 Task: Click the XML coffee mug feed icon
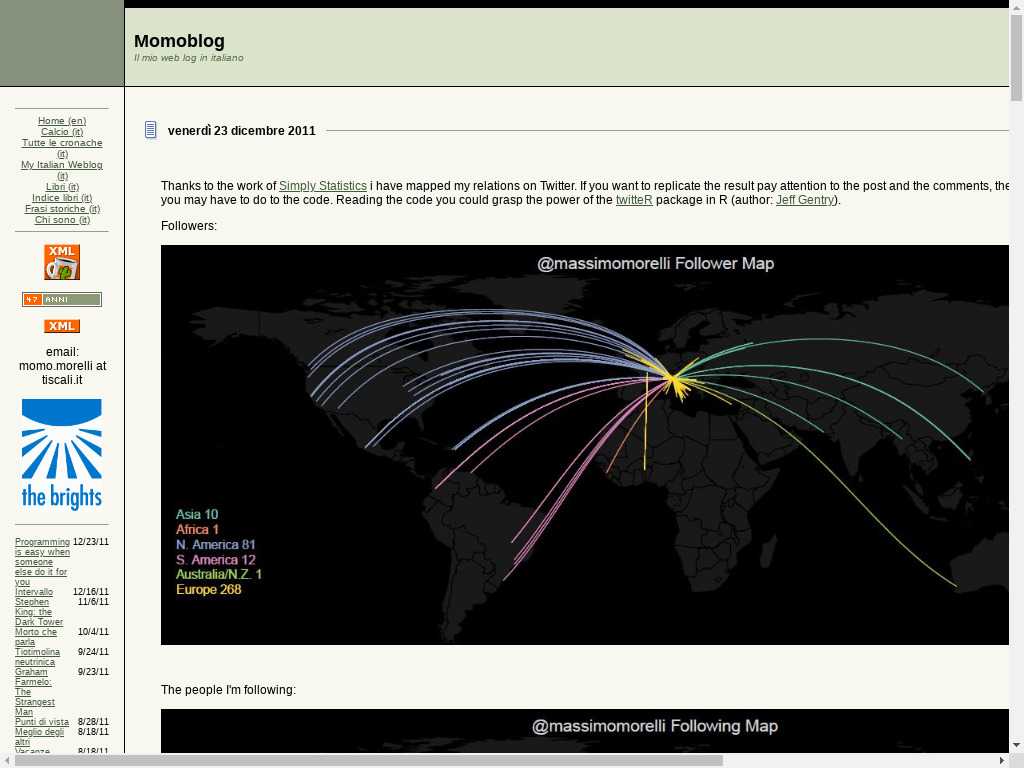62,262
